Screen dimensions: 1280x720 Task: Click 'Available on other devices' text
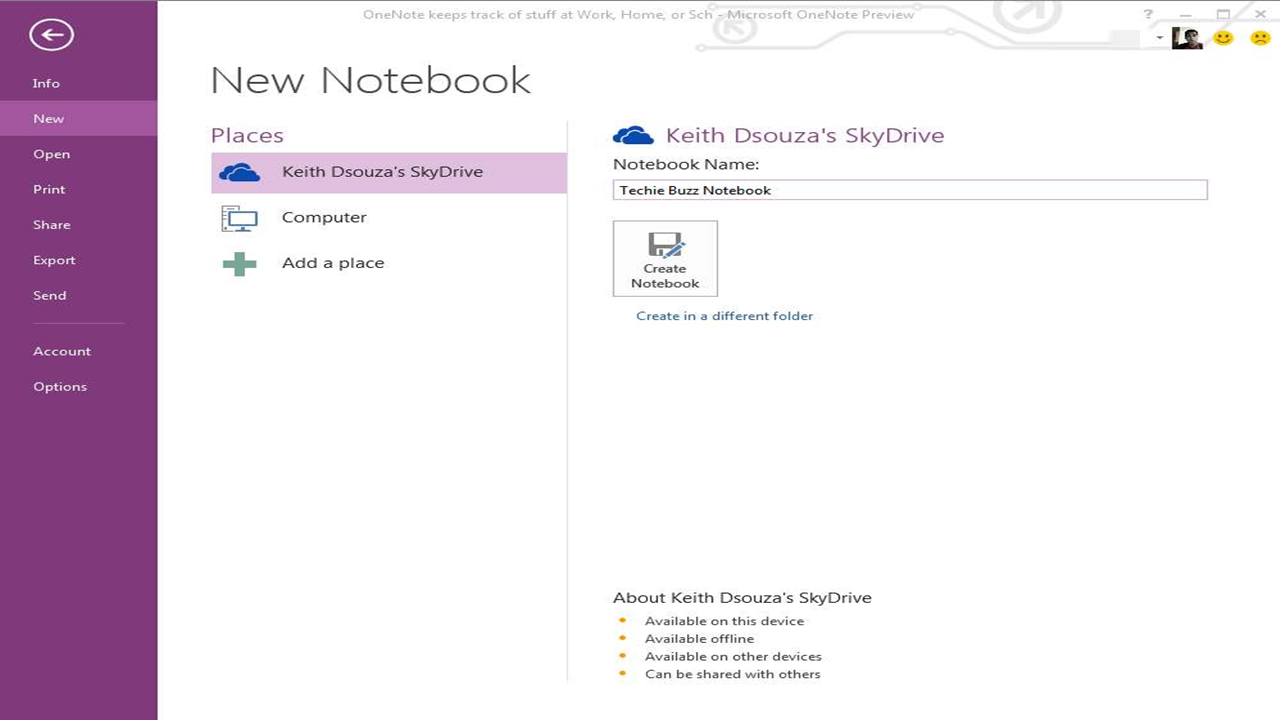tap(733, 657)
